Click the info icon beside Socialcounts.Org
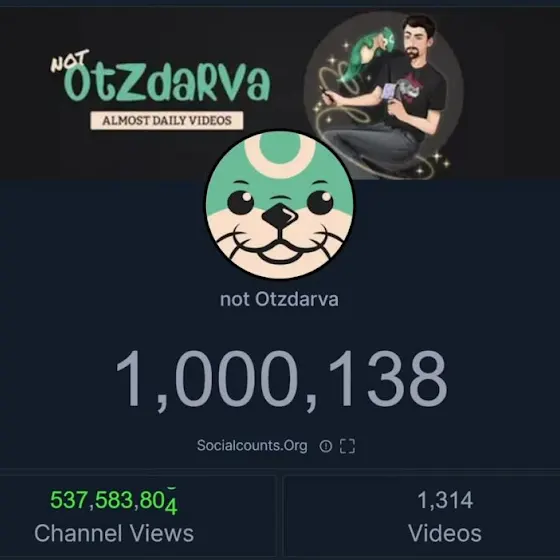Screen dimensions: 560x560 325,446
